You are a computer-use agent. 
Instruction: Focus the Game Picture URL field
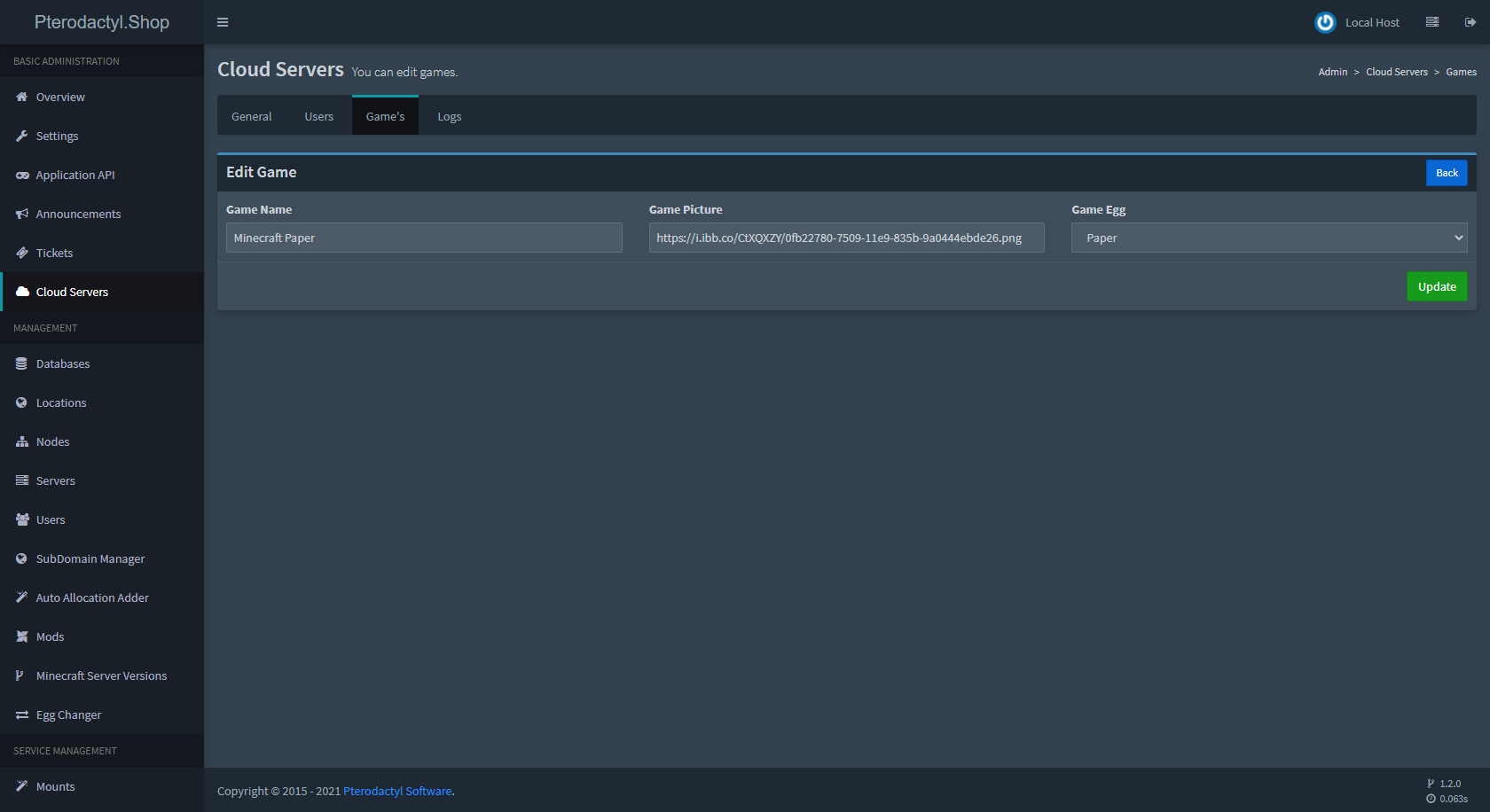click(x=846, y=238)
